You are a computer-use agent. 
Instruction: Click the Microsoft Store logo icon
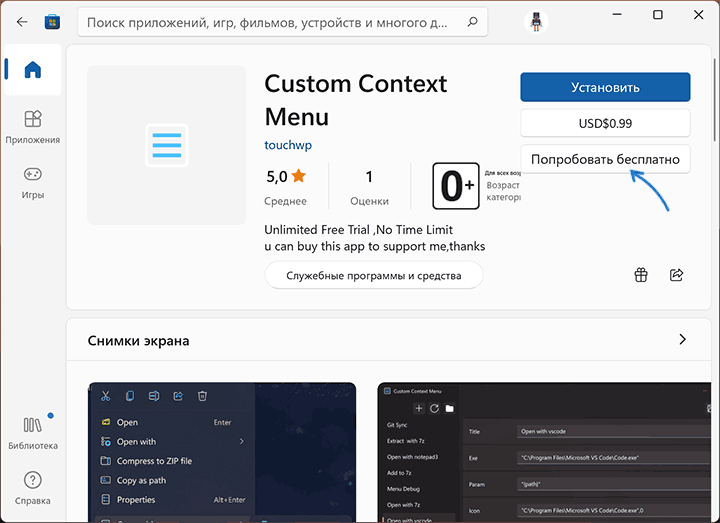pos(52,22)
